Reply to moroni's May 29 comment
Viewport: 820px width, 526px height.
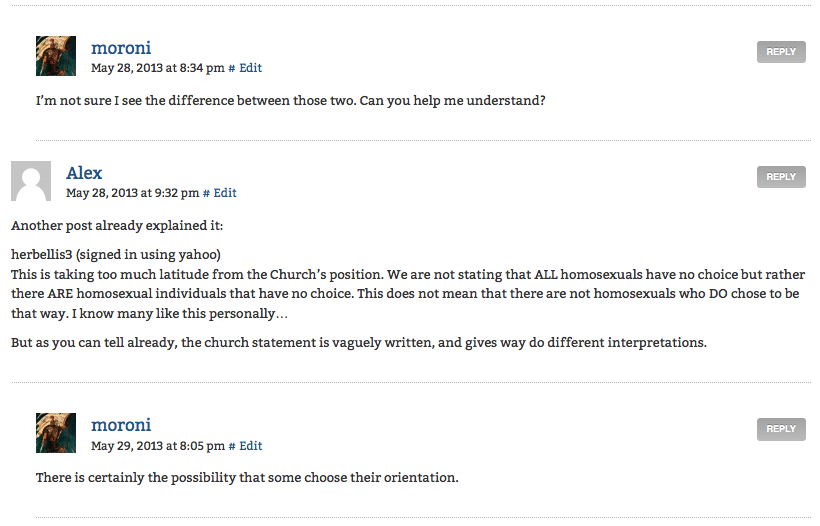pyautogui.click(x=781, y=429)
